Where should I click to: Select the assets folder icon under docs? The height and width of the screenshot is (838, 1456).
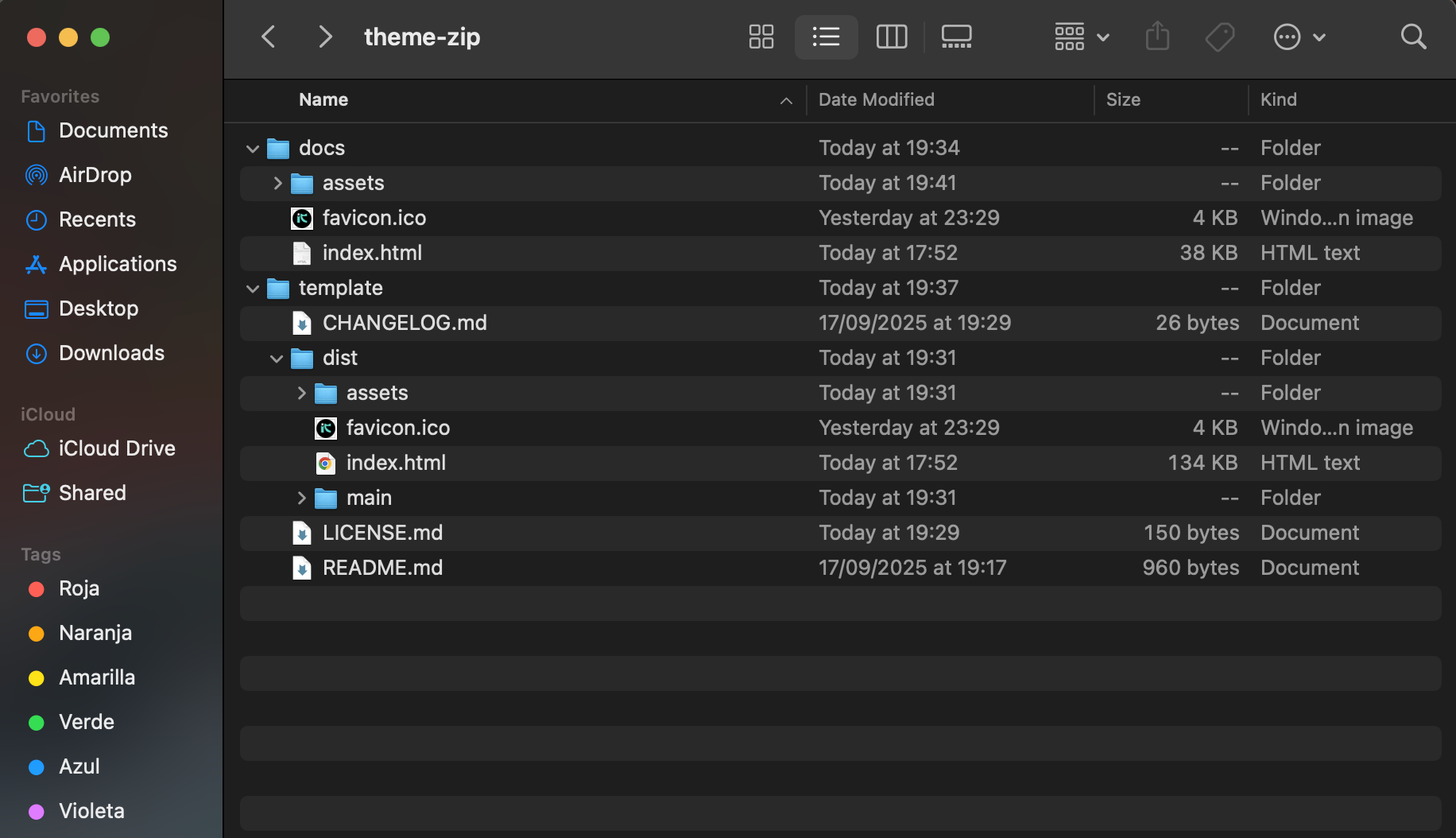301,183
